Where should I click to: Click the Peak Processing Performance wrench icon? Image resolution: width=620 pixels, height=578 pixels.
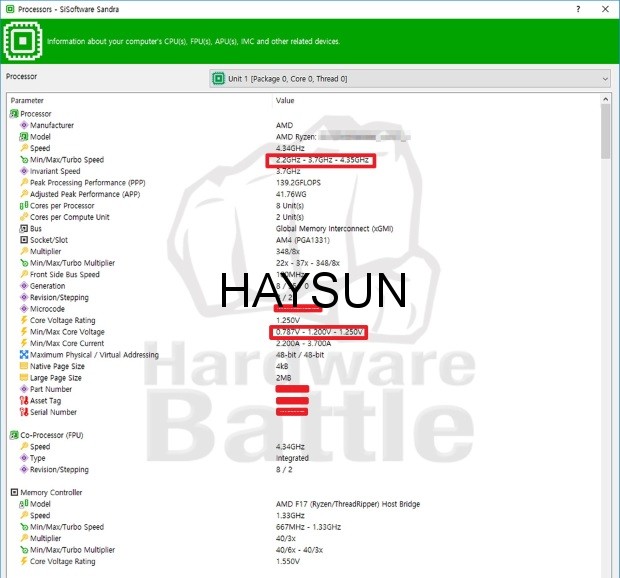pos(24,183)
